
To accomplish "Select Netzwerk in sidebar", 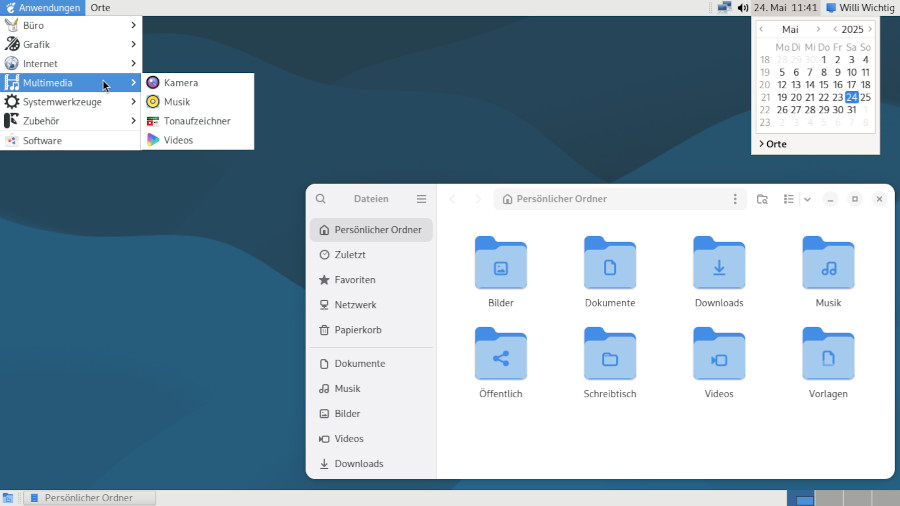I will [x=371, y=305].
